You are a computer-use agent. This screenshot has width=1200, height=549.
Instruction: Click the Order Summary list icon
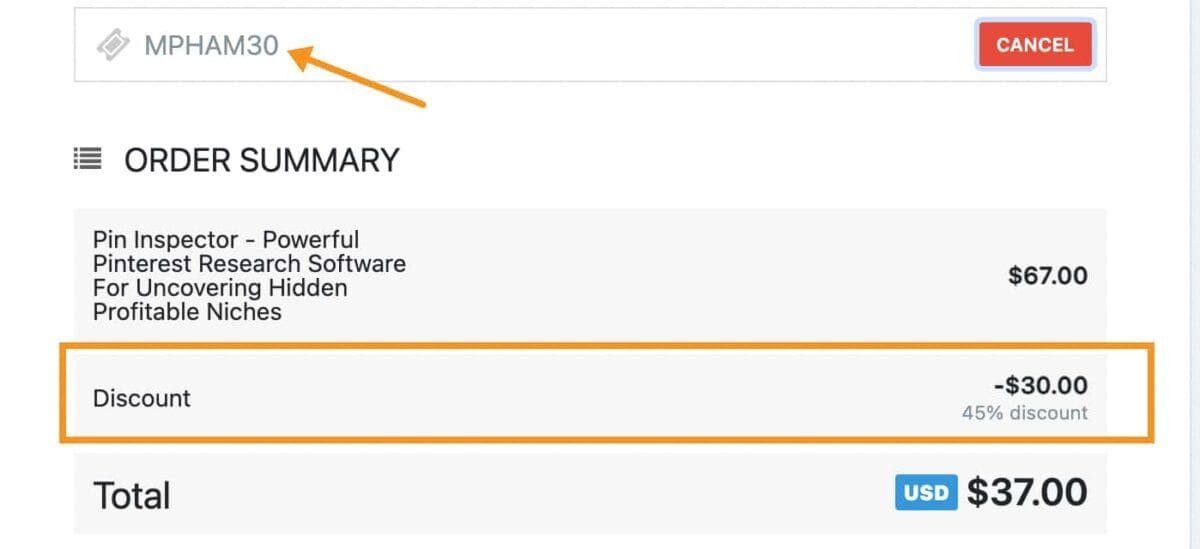[x=88, y=159]
